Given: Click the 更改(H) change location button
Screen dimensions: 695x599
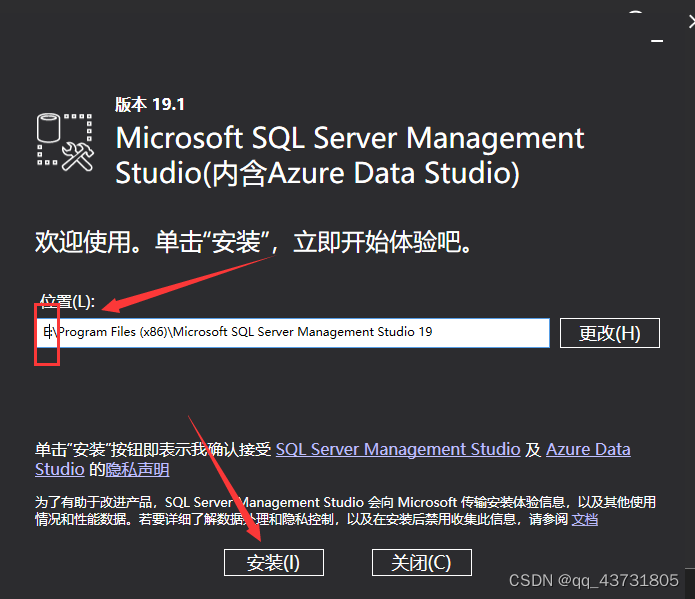Looking at the screenshot, I should [609, 333].
